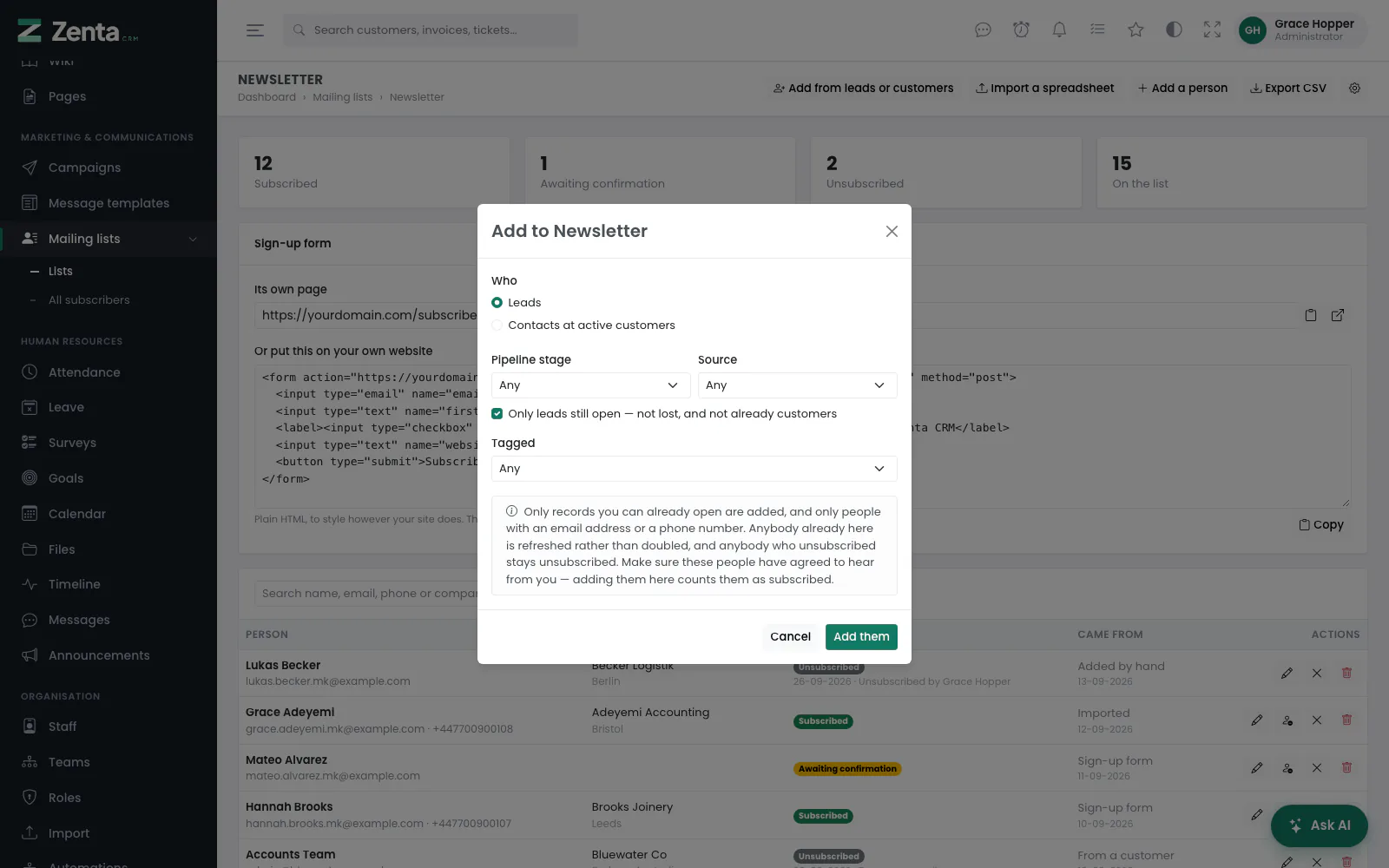This screenshot has height=868, width=1389.
Task: Toggle dark mode contrast icon
Action: click(1174, 30)
